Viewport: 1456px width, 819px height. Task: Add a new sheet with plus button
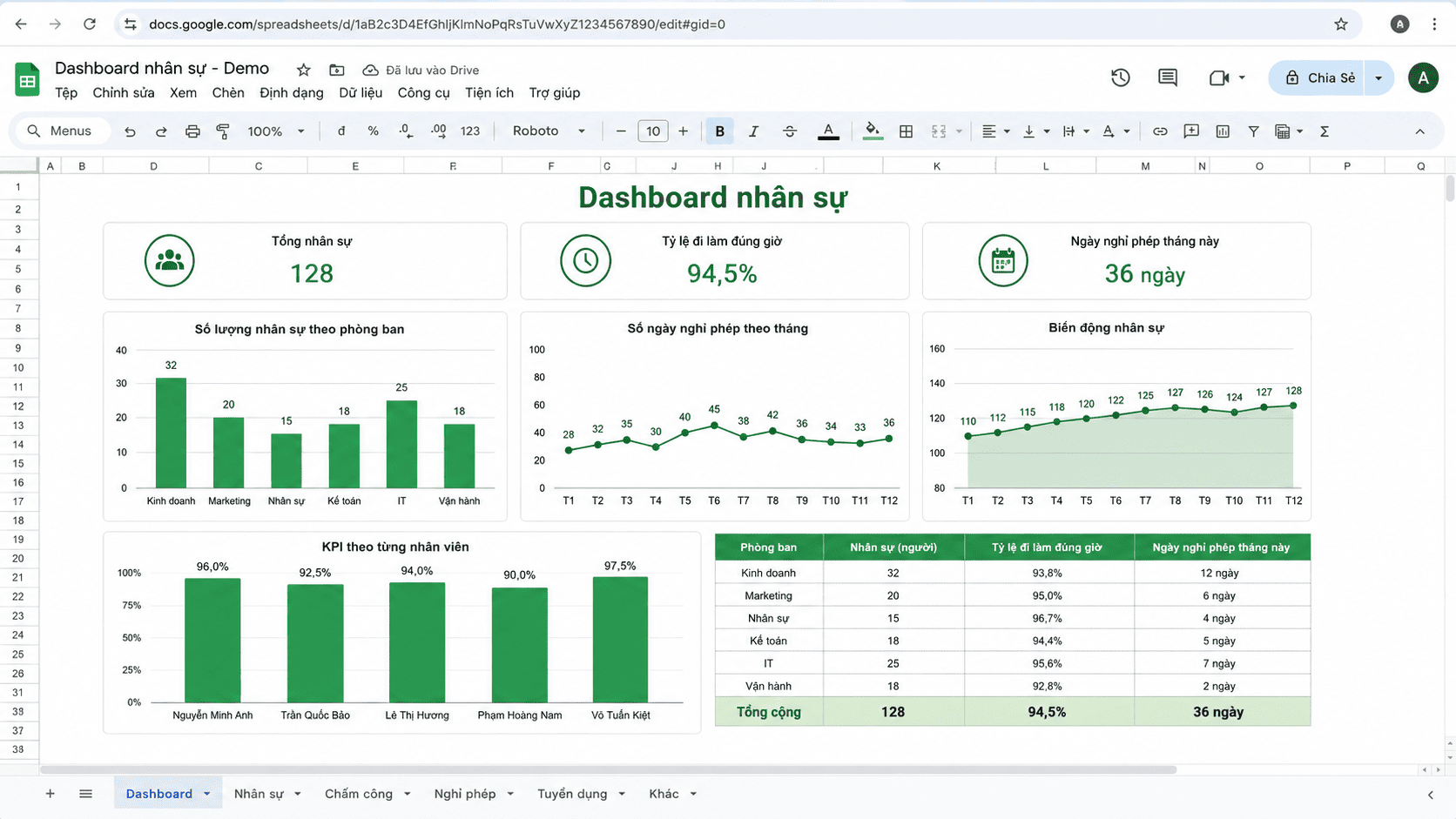50,794
